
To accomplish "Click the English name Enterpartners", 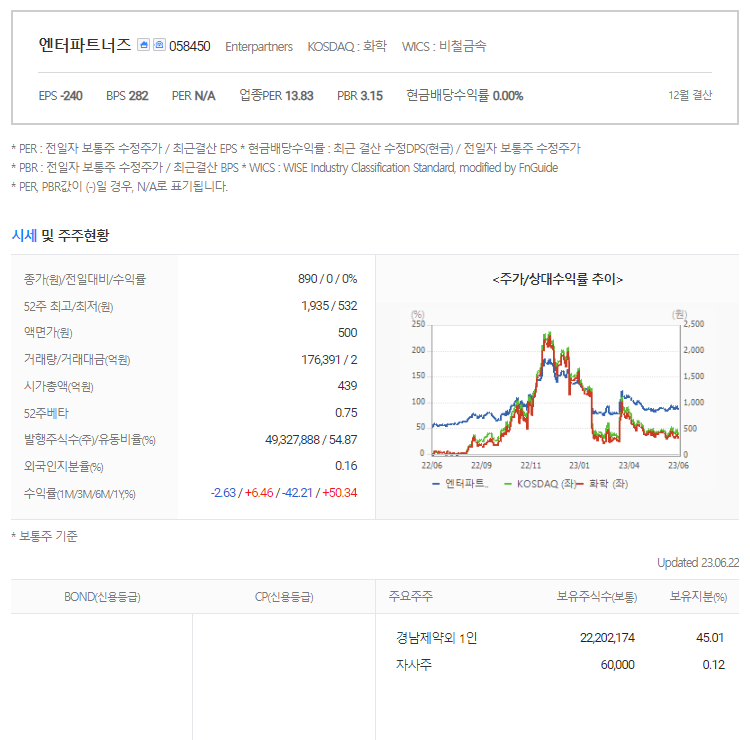I will (259, 47).
